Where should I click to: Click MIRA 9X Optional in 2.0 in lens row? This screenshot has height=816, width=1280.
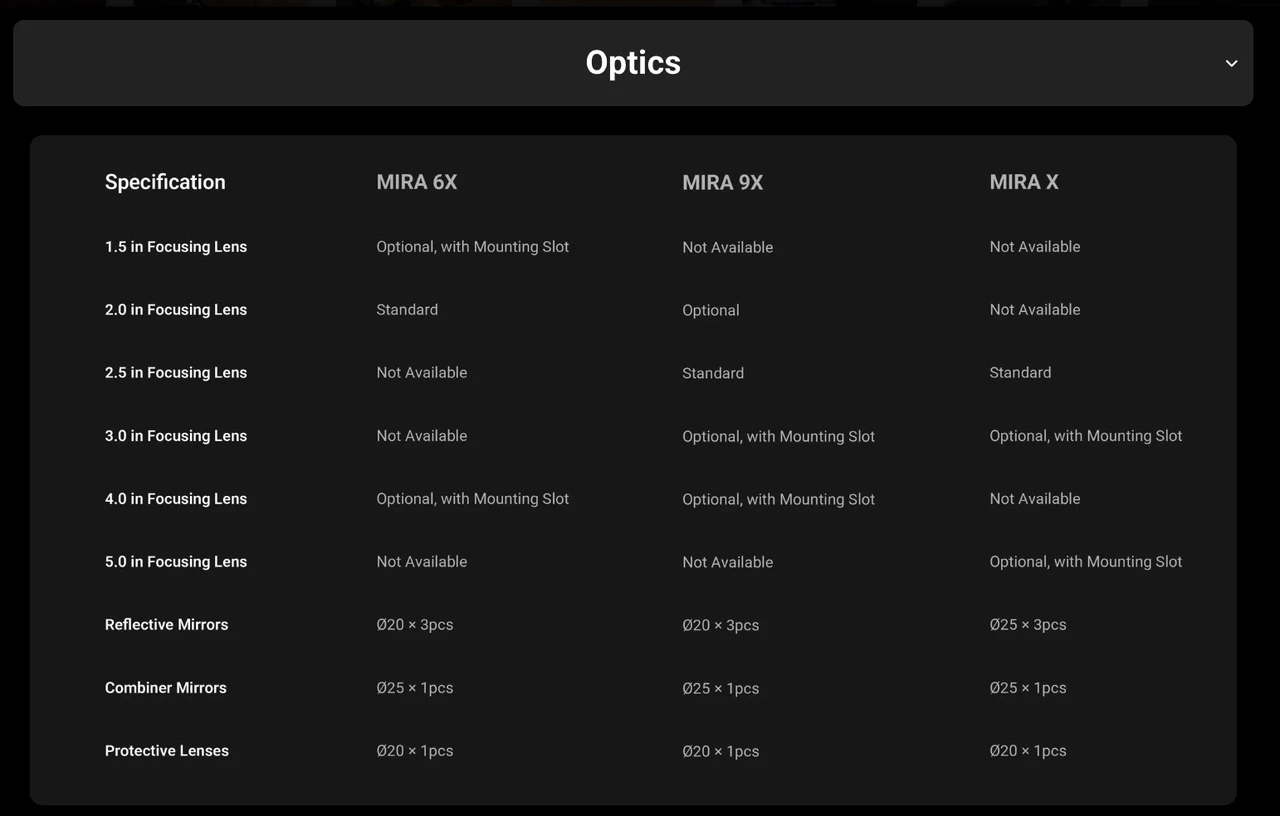(711, 311)
